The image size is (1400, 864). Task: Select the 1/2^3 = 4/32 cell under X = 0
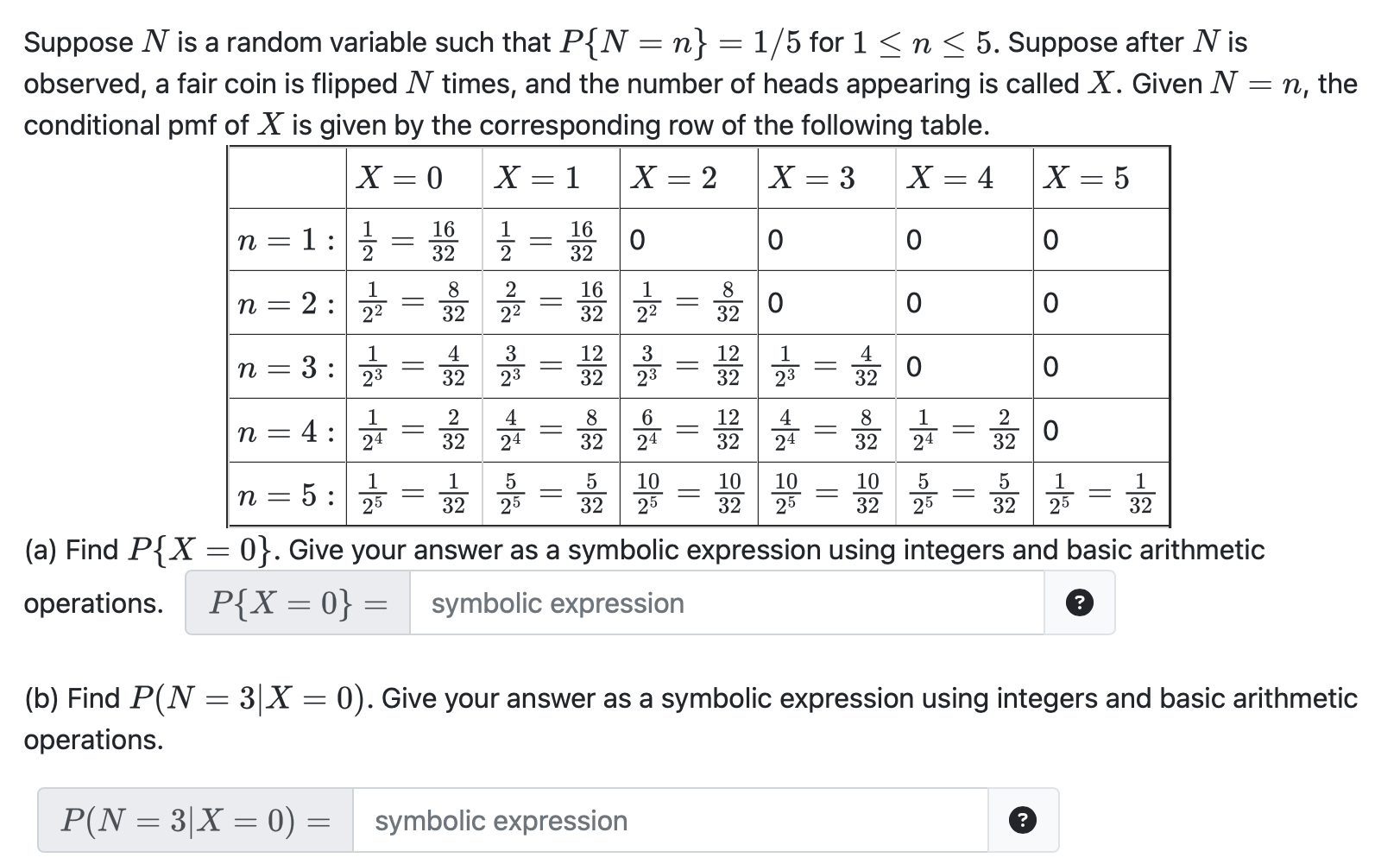pos(414,367)
